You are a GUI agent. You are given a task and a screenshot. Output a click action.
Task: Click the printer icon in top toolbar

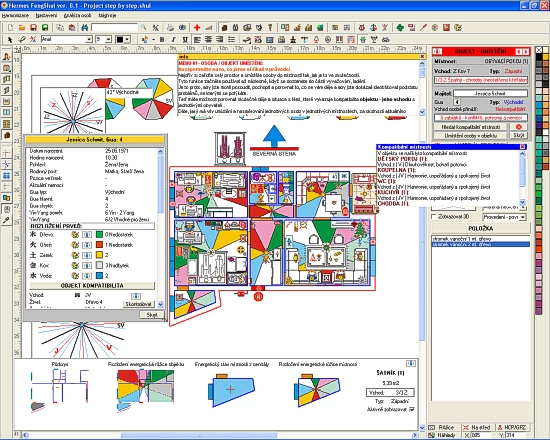(x=170, y=27)
